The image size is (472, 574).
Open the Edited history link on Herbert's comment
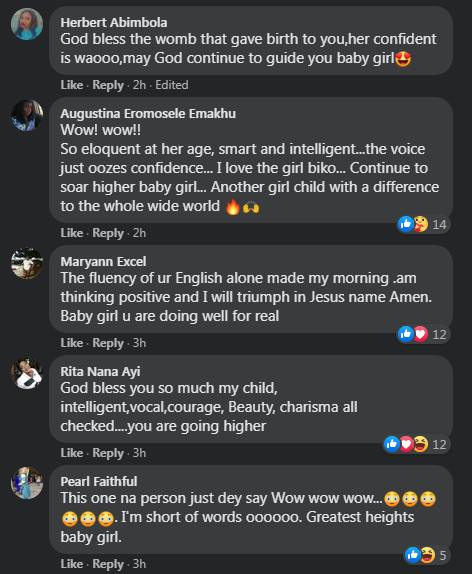(172, 85)
